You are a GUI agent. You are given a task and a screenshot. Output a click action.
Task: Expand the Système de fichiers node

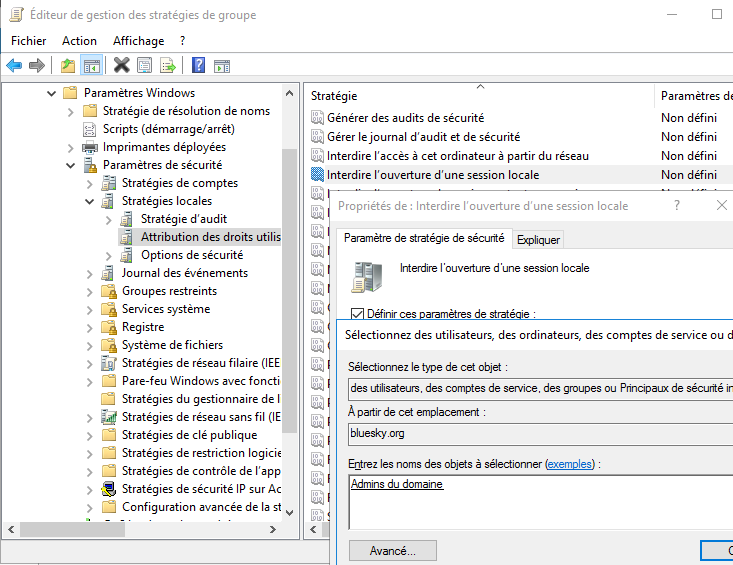point(90,346)
